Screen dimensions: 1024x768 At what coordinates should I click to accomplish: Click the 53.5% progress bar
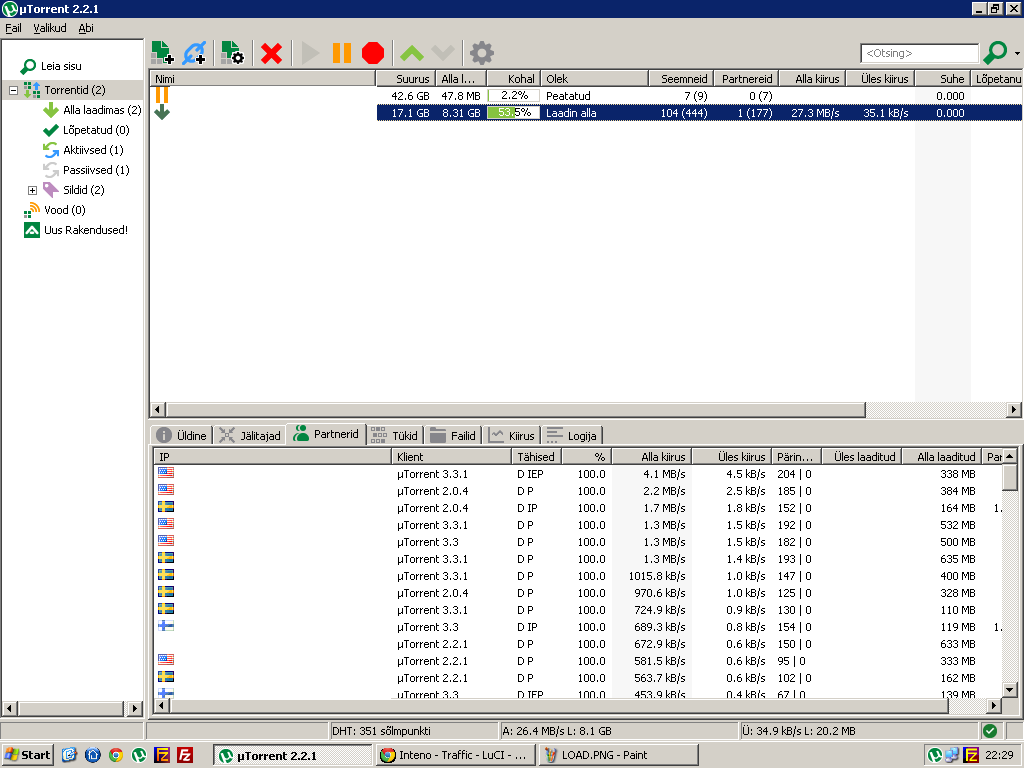tap(513, 113)
